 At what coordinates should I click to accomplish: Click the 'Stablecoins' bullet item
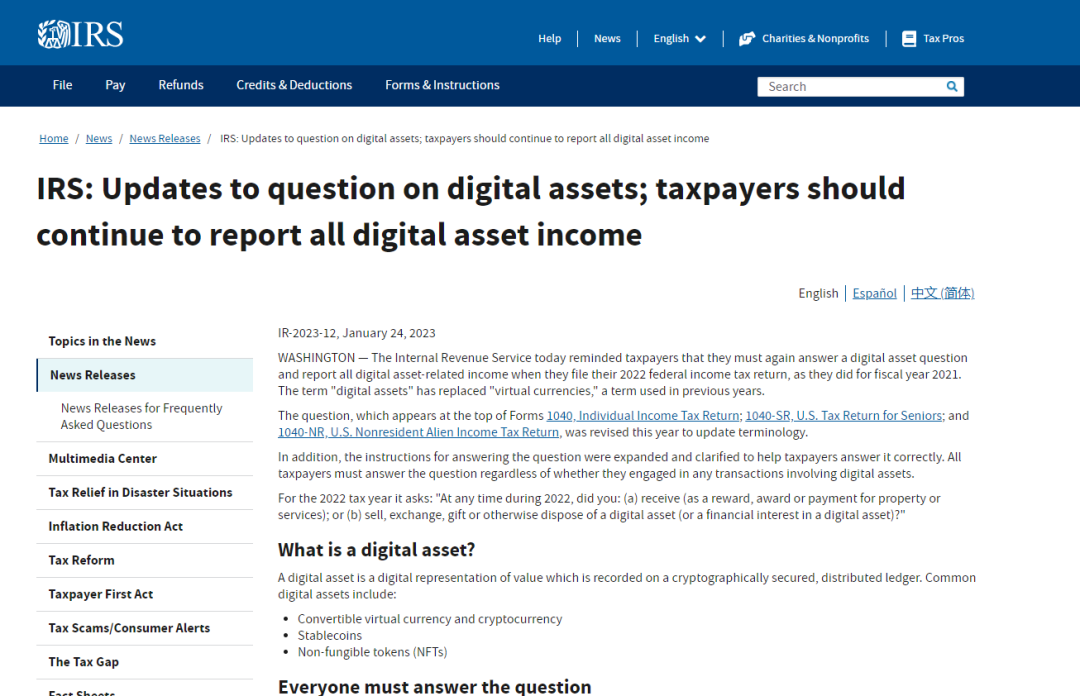coord(329,635)
